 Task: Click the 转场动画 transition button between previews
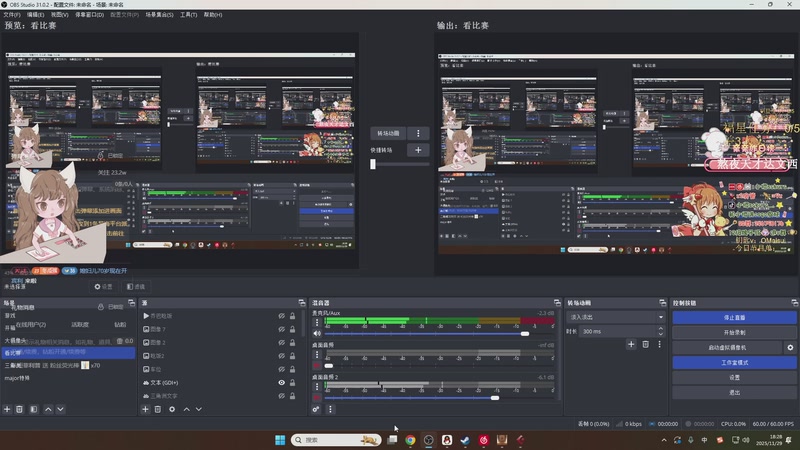point(388,133)
